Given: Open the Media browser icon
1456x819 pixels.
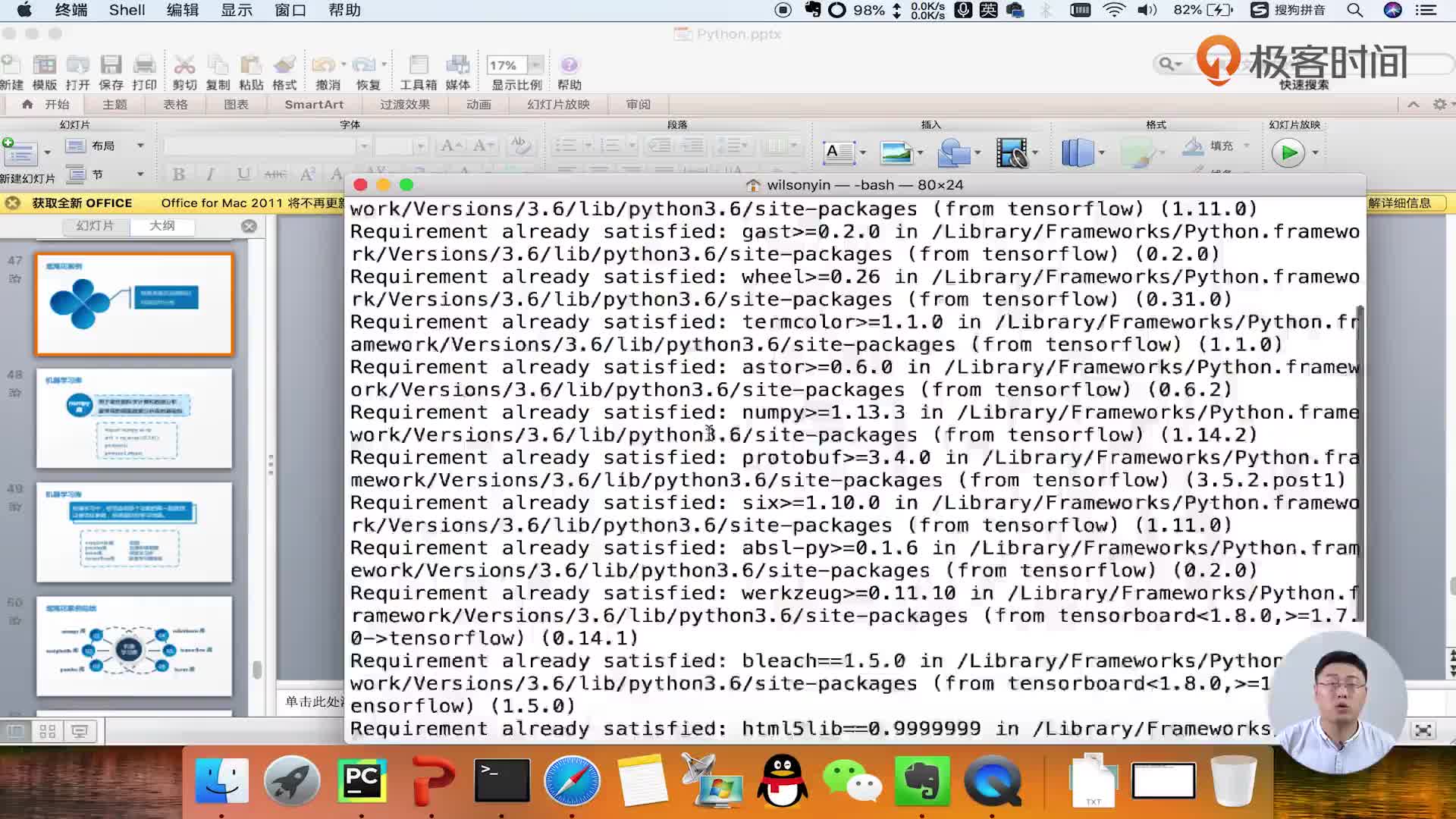Looking at the screenshot, I should pyautogui.click(x=457, y=66).
